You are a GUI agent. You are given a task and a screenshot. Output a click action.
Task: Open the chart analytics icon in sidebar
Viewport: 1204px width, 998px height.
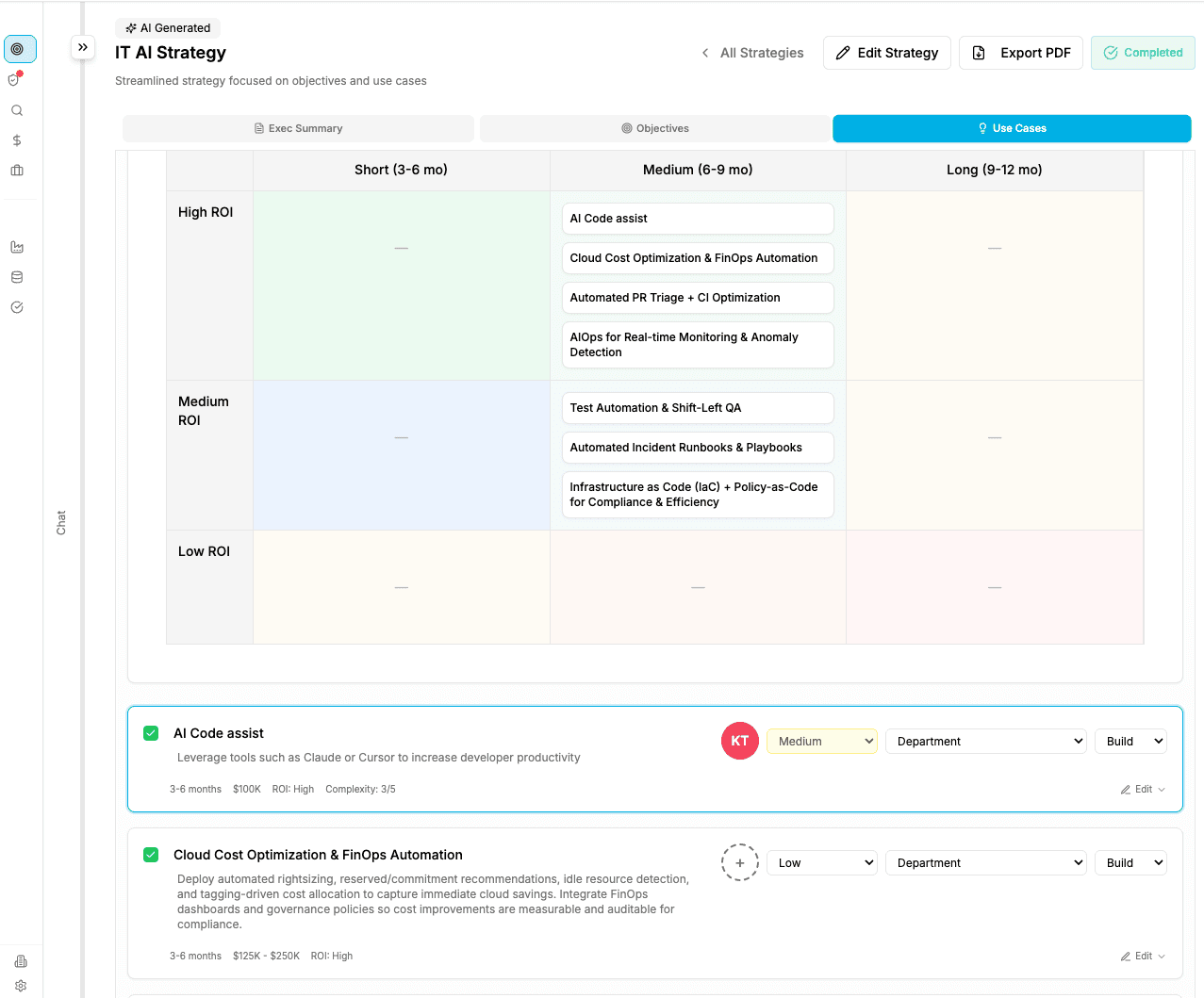point(17,247)
